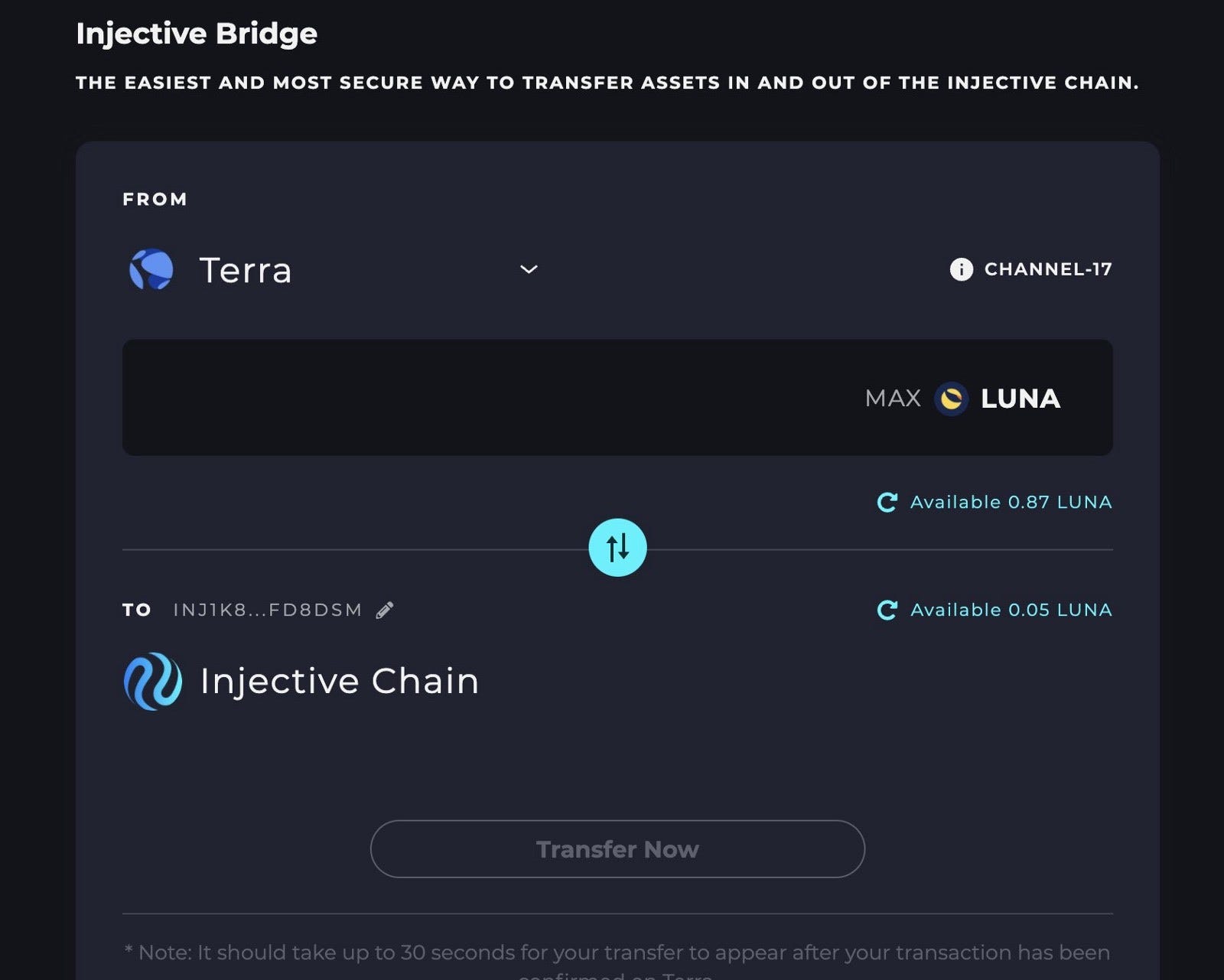Click the Injective Chain logo icon

[x=153, y=681]
